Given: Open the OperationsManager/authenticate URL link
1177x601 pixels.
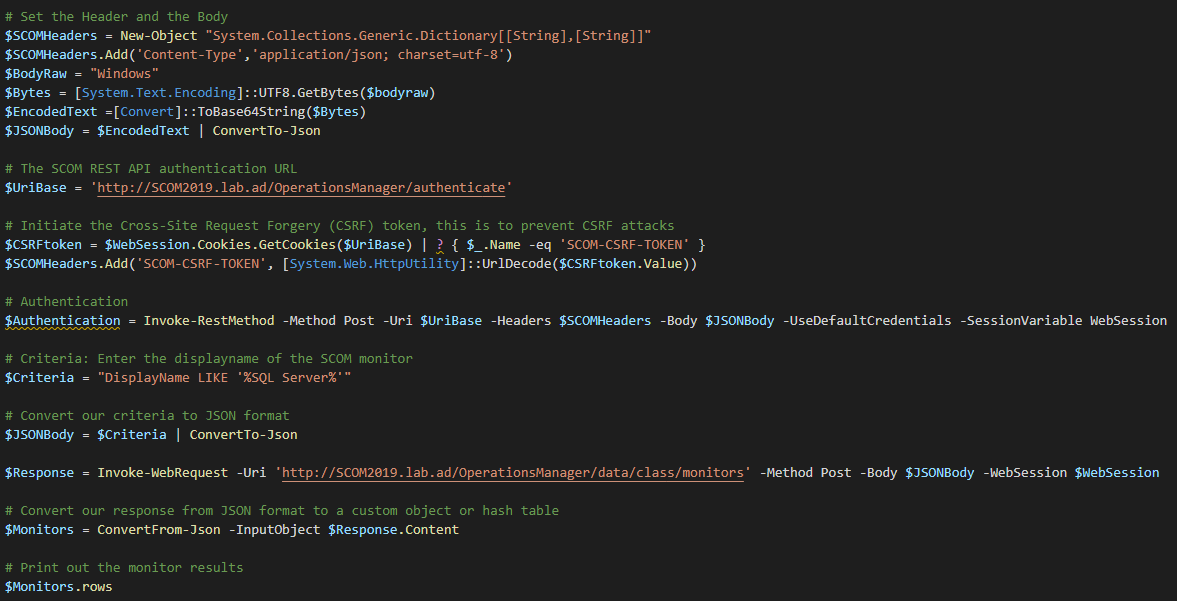Looking at the screenshot, I should [x=301, y=188].
